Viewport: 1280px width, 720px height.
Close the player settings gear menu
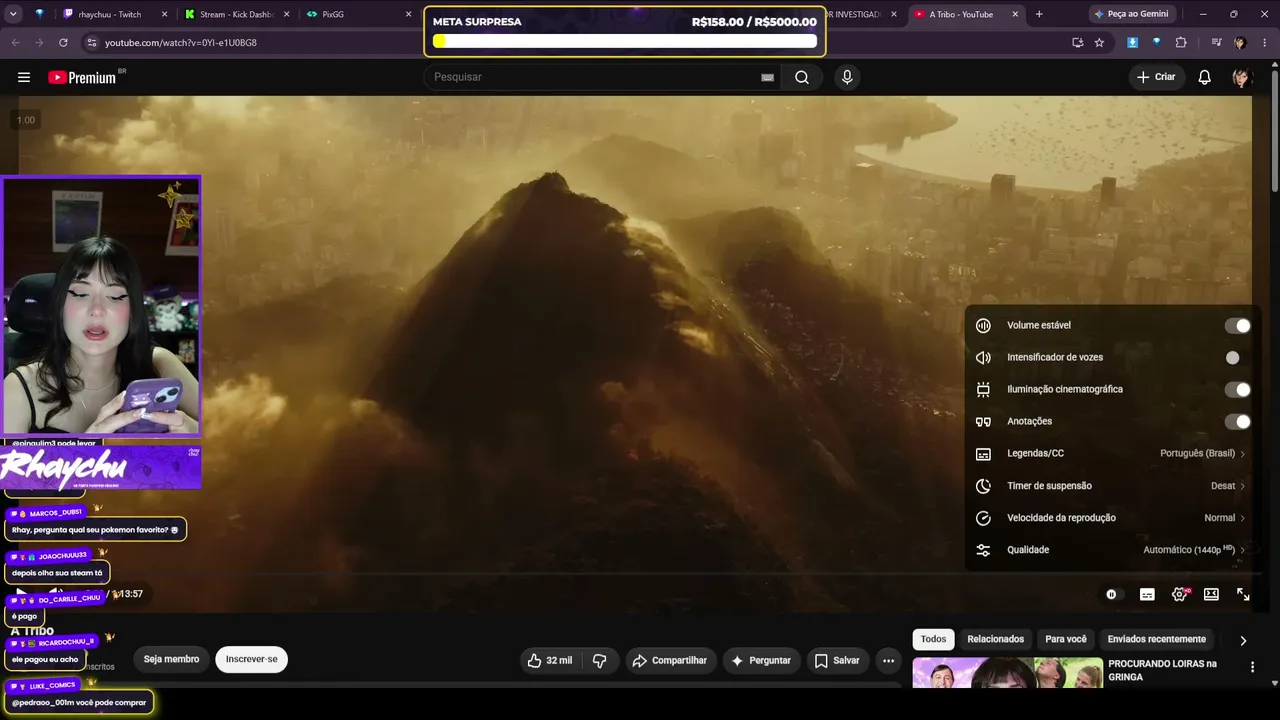[1179, 594]
